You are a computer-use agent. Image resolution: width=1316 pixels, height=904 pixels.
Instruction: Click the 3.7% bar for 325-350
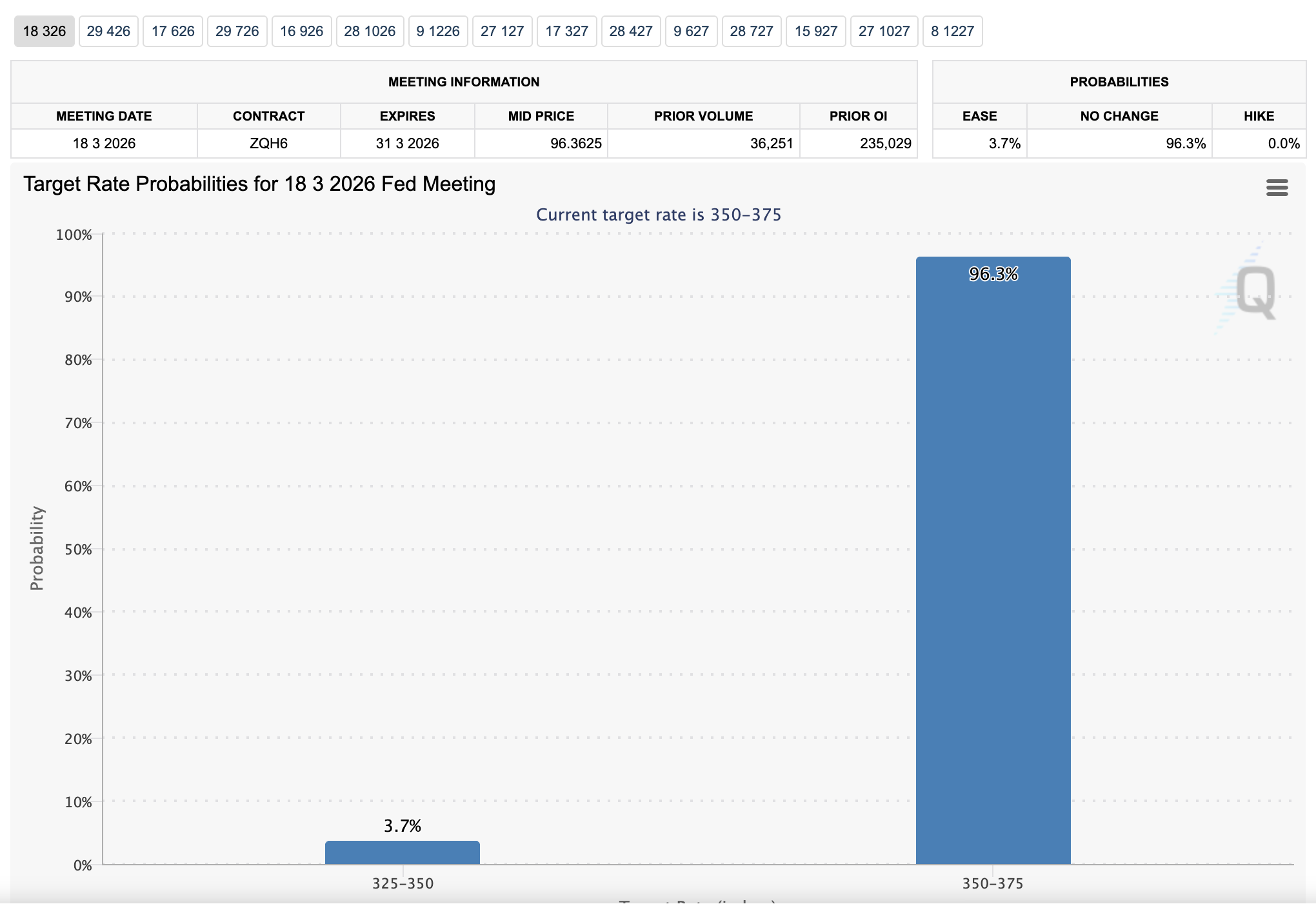[x=402, y=852]
